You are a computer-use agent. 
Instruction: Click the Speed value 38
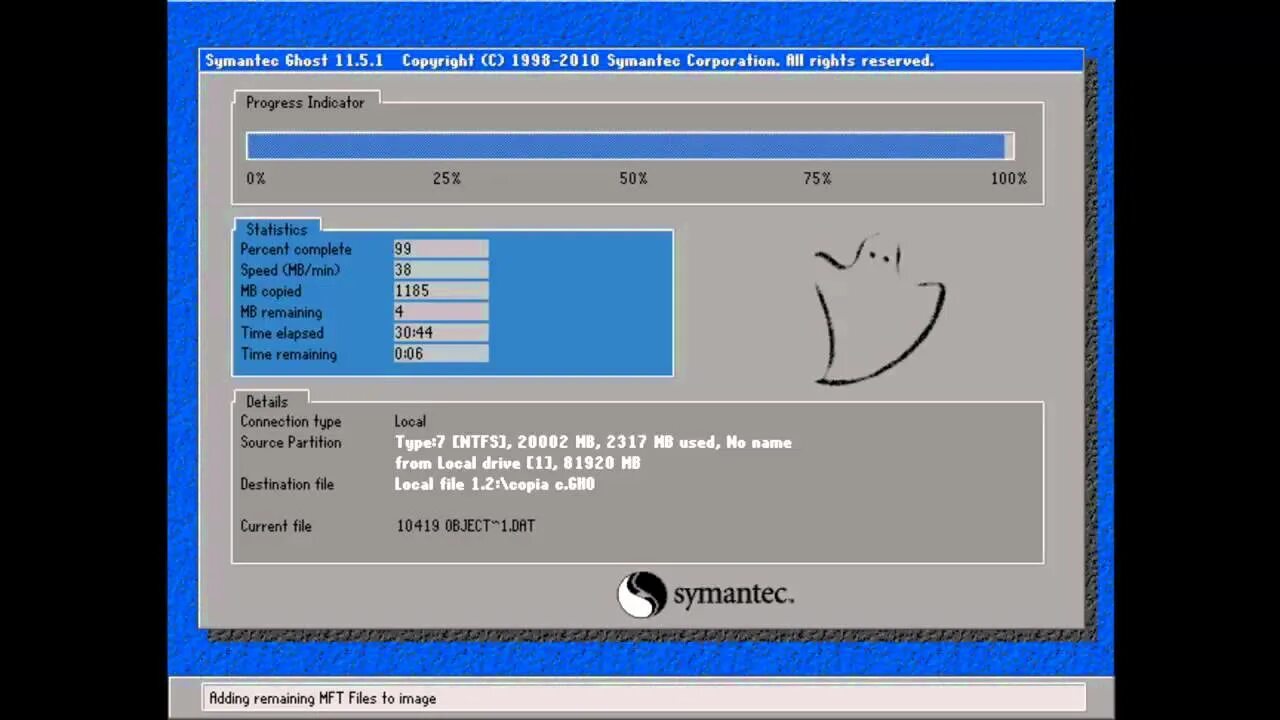441,270
